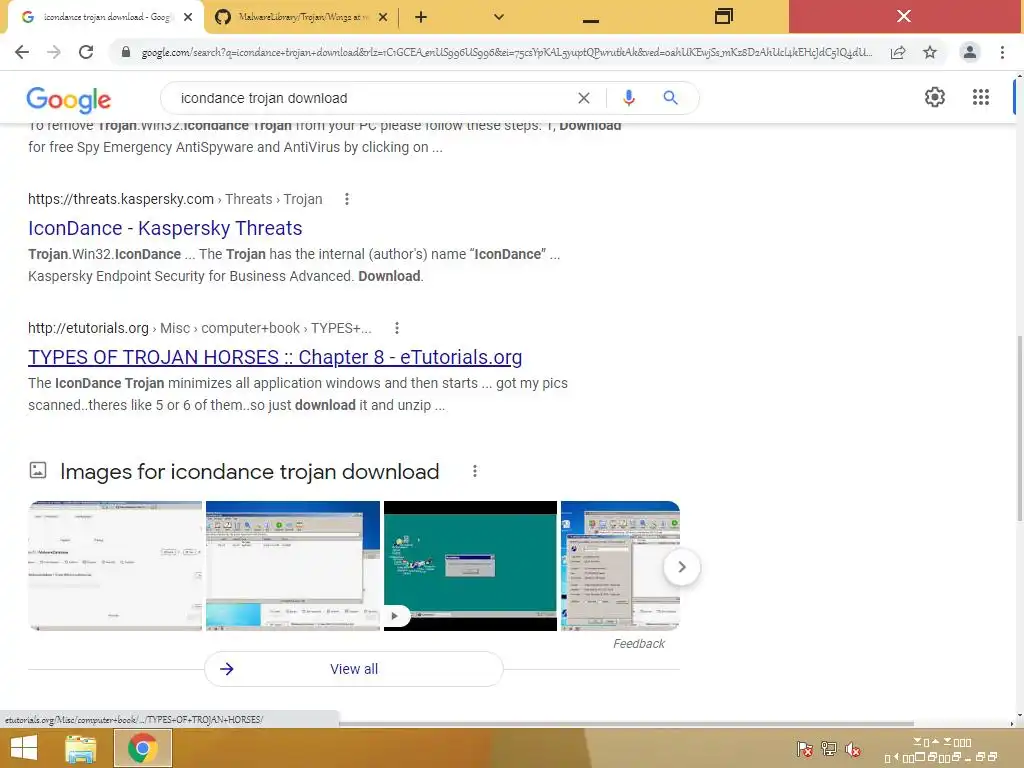Click the browser address bar URL
The image size is (1024, 768).
tap(506, 52)
